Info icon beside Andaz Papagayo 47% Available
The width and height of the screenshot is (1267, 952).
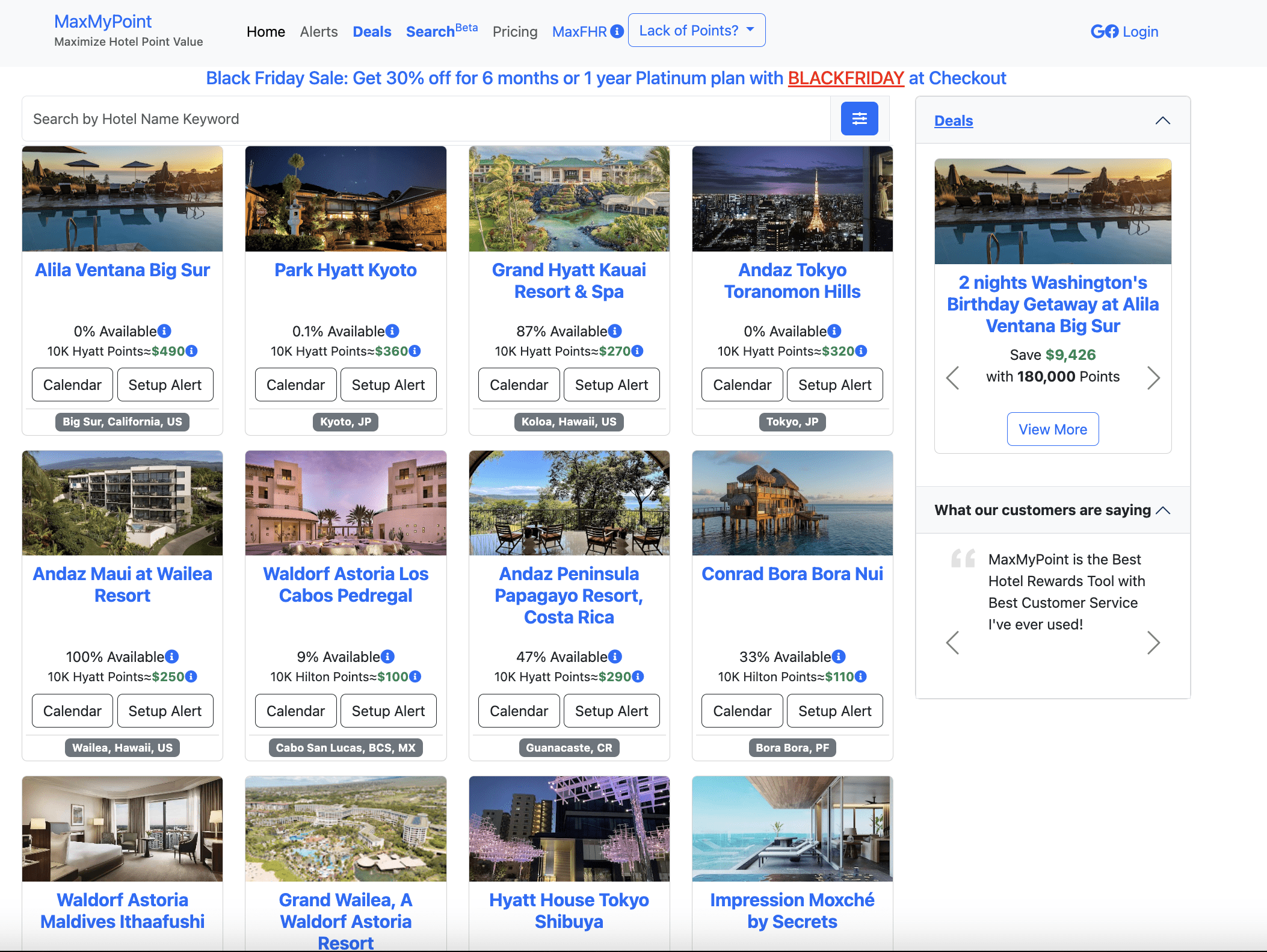click(x=615, y=657)
